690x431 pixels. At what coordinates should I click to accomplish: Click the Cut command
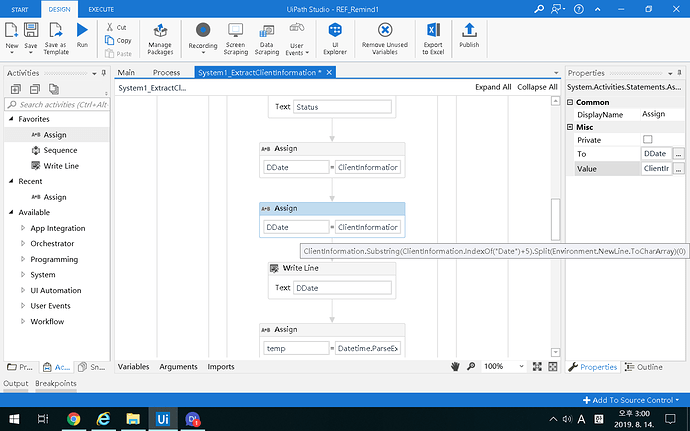pyautogui.click(x=117, y=27)
